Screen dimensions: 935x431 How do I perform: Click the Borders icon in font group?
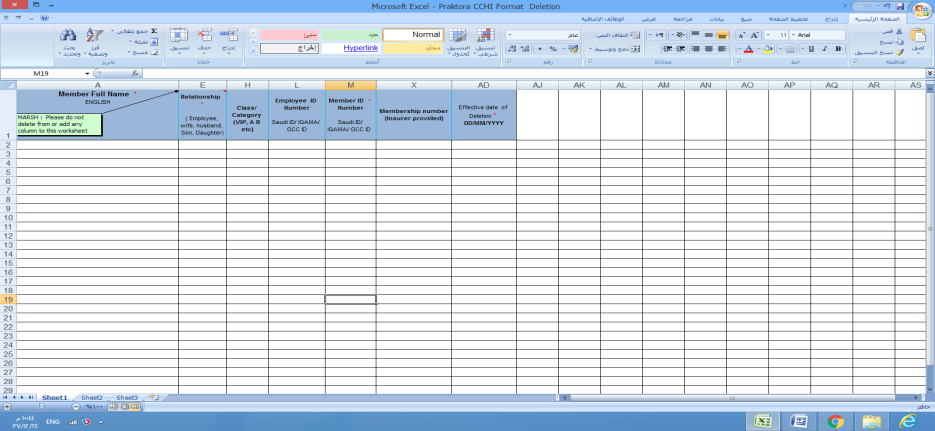pyautogui.click(x=790, y=49)
